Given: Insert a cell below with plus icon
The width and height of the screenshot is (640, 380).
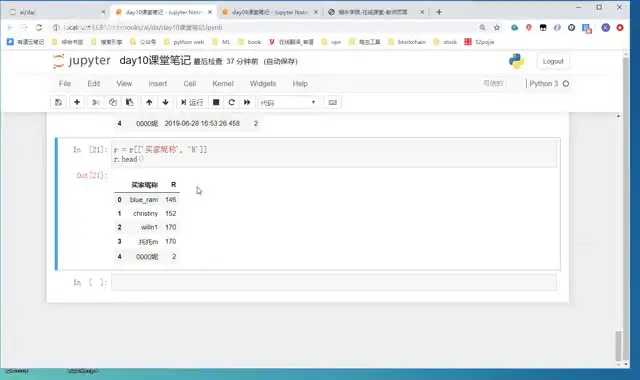Looking at the screenshot, I should (77, 102).
